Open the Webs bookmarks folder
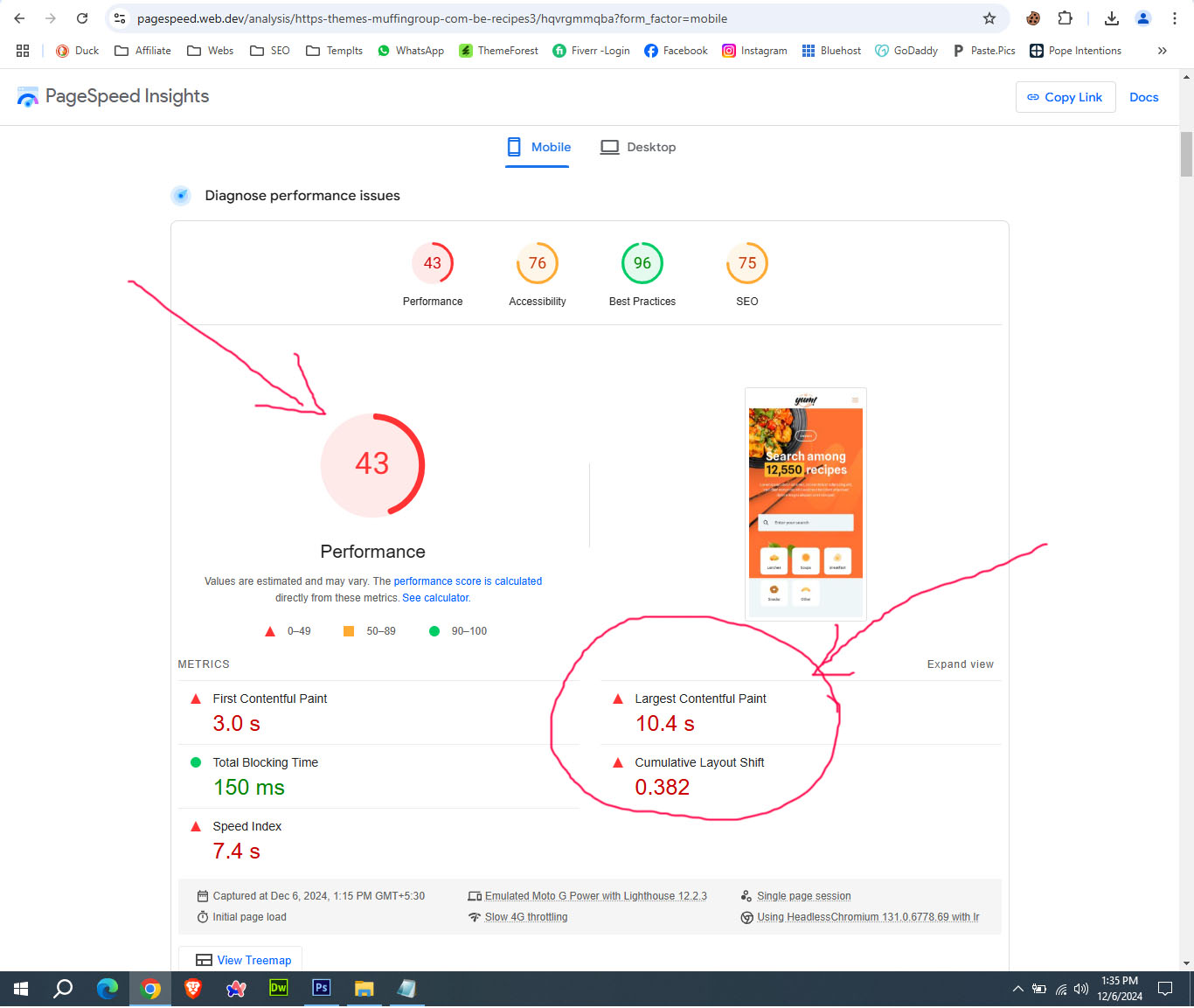 211,51
